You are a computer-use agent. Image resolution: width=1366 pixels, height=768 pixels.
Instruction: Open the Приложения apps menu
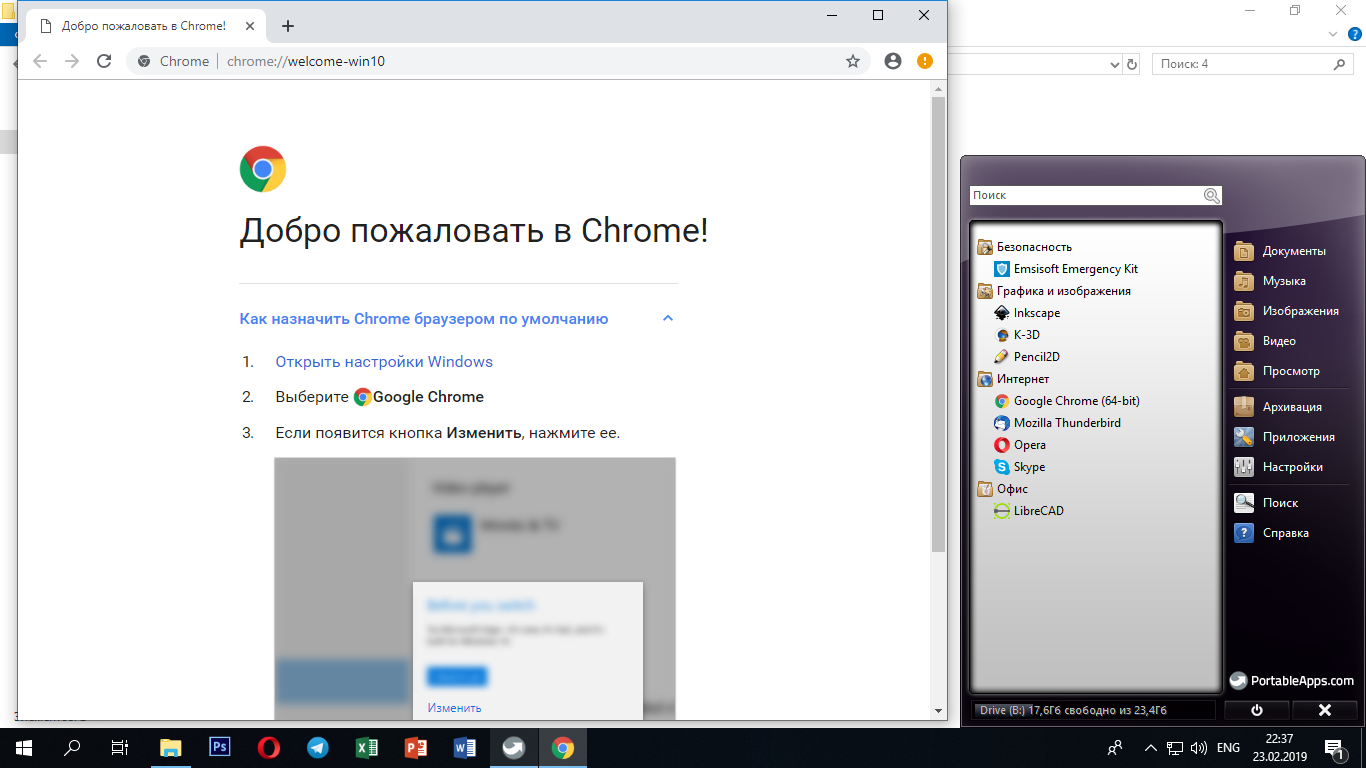tap(1285, 437)
